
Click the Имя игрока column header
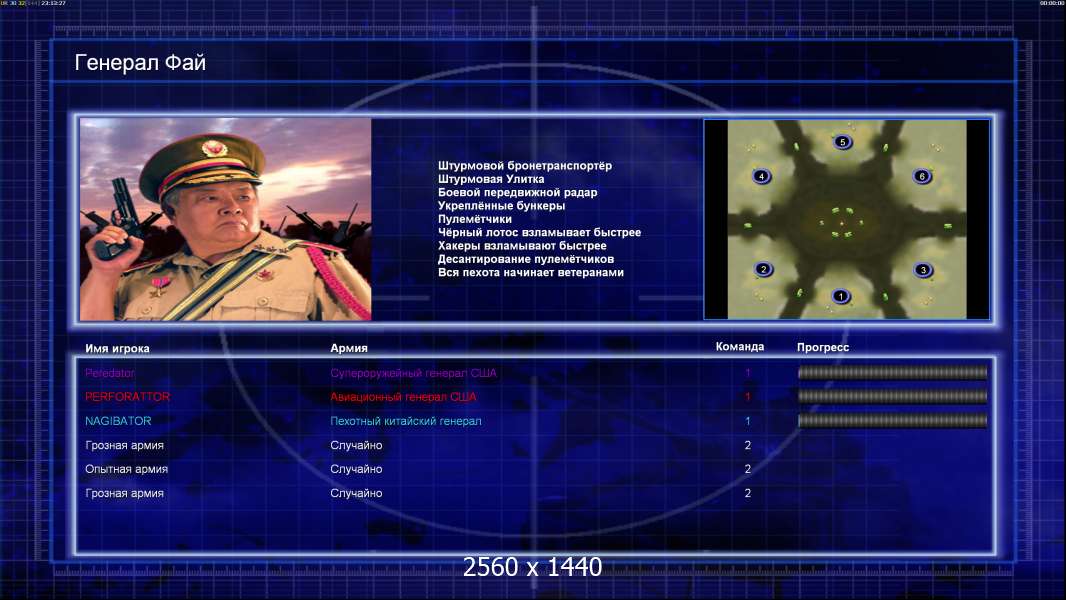pyautogui.click(x=117, y=349)
